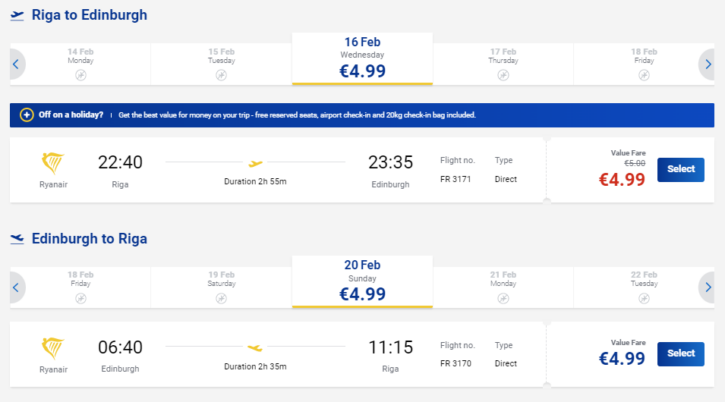Select the 16 Feb Wednesday date tab
This screenshot has width=725, height=402.
362,59
